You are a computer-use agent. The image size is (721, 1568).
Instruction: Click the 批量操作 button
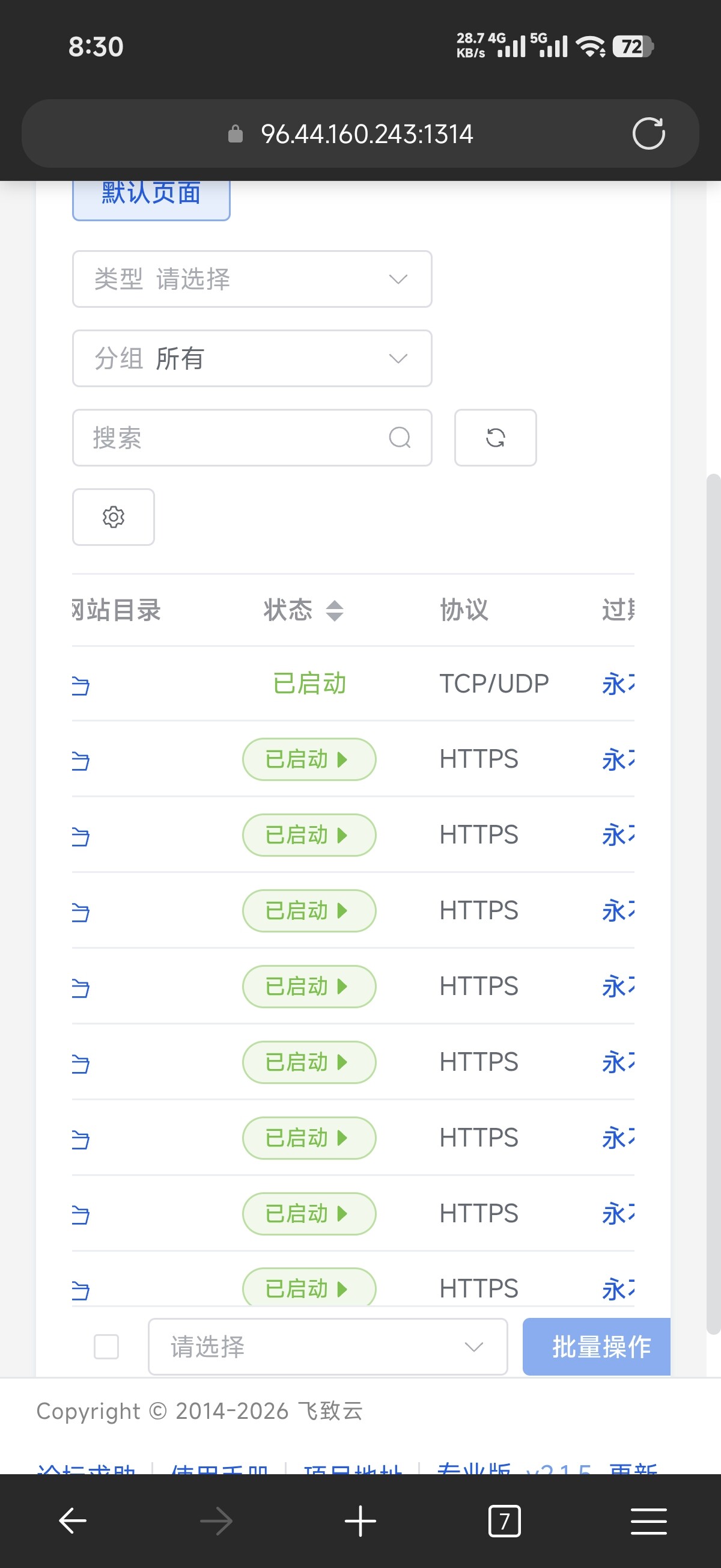[597, 1346]
